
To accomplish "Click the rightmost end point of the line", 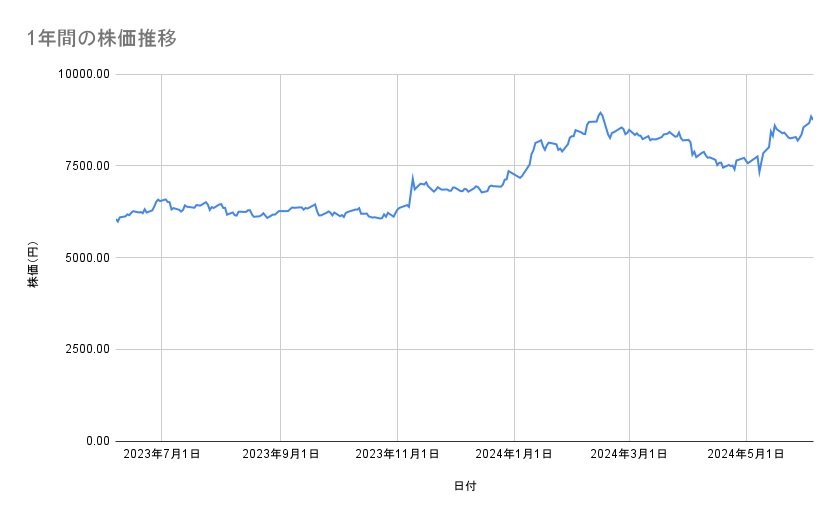I will 812,119.
